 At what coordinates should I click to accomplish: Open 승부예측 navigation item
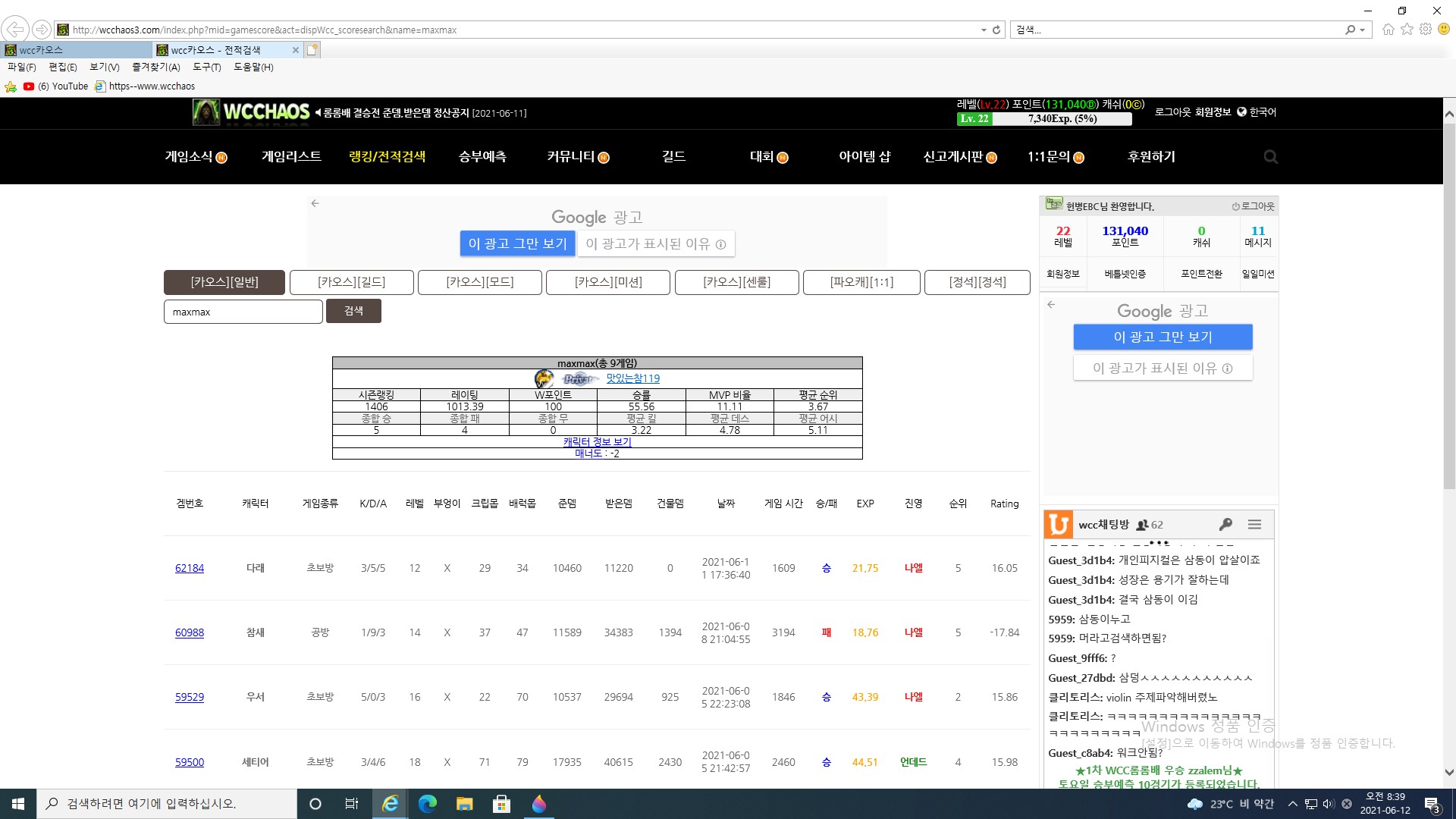click(x=482, y=156)
